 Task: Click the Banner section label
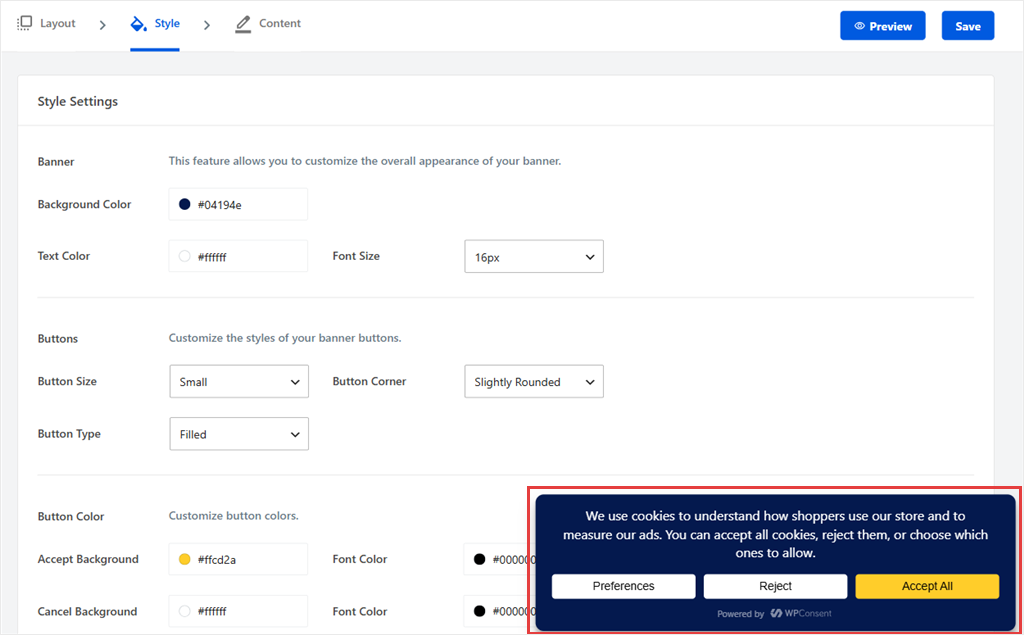tap(56, 161)
